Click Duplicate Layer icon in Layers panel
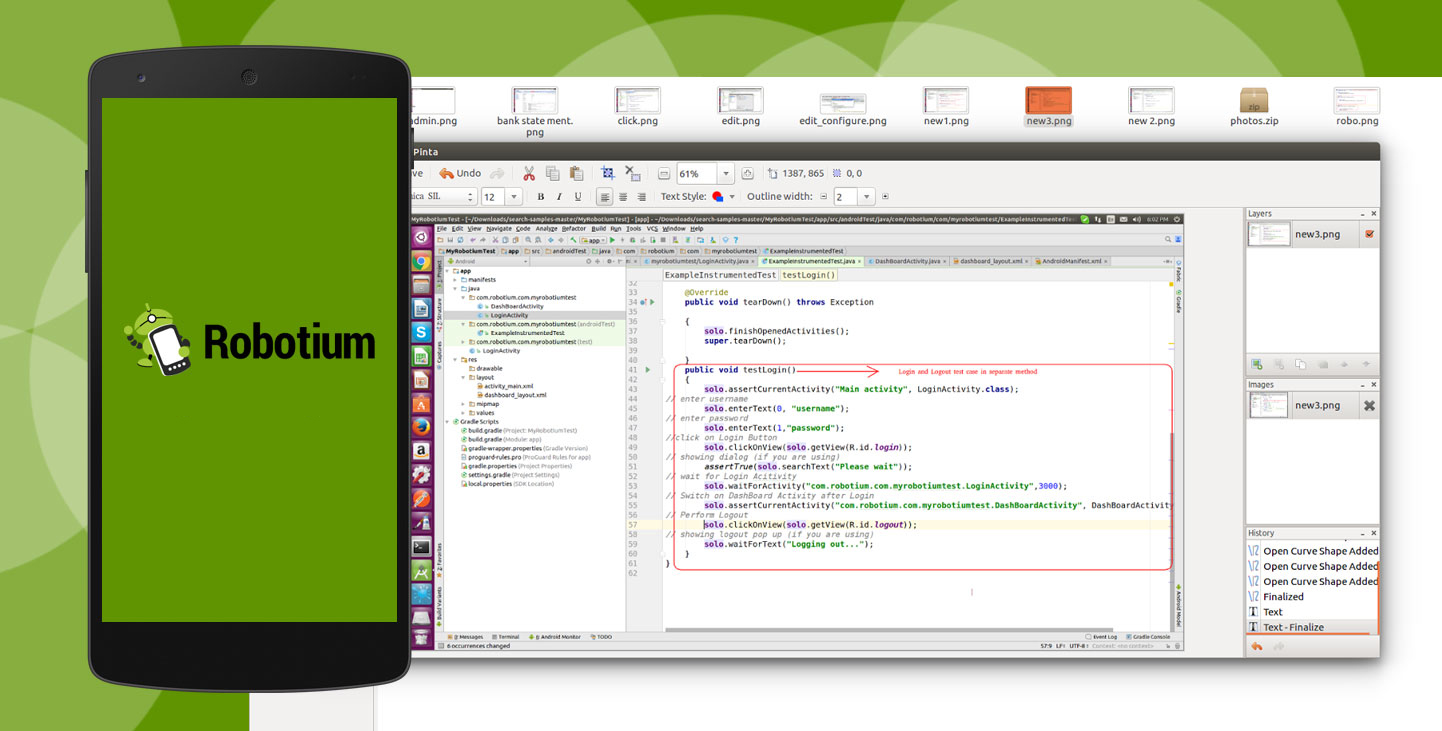The width and height of the screenshot is (1442, 731). click(1301, 365)
